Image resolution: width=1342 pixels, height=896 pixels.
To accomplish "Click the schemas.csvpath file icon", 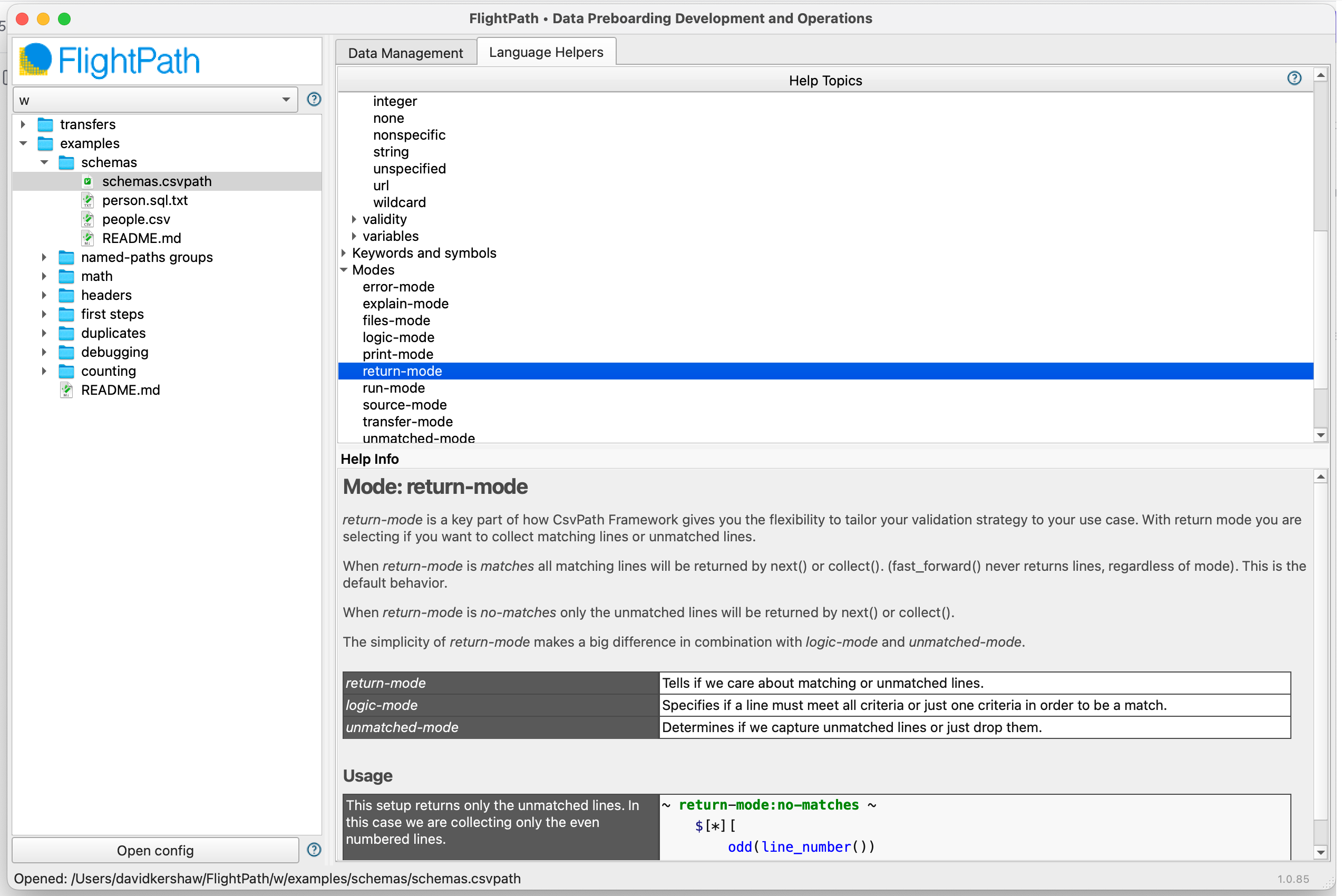I will click(x=88, y=182).
